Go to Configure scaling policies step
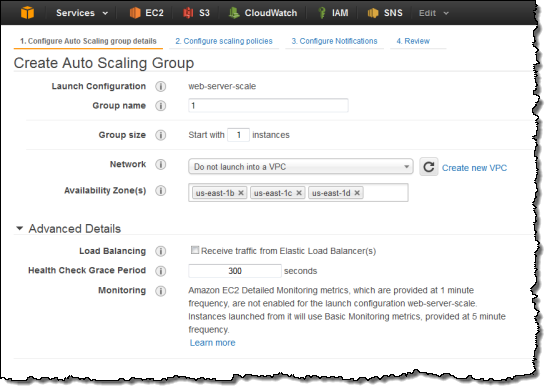This screenshot has width=550, height=391. coord(224,41)
